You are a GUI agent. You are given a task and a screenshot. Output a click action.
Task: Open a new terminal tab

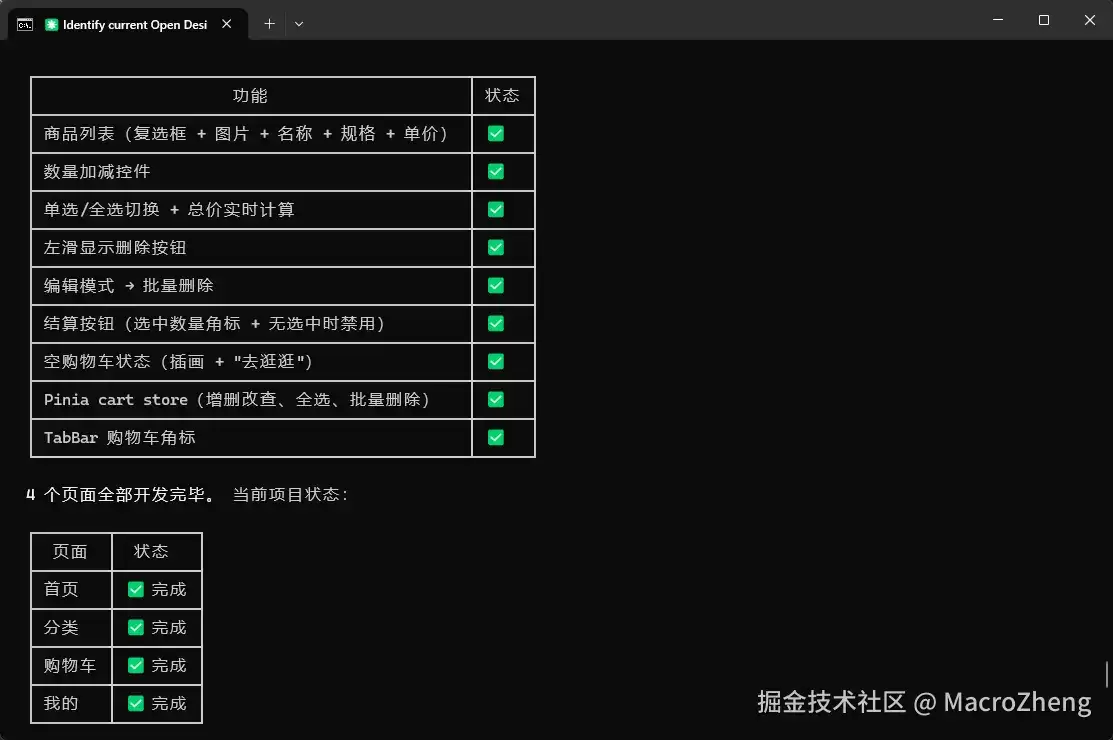(x=269, y=24)
